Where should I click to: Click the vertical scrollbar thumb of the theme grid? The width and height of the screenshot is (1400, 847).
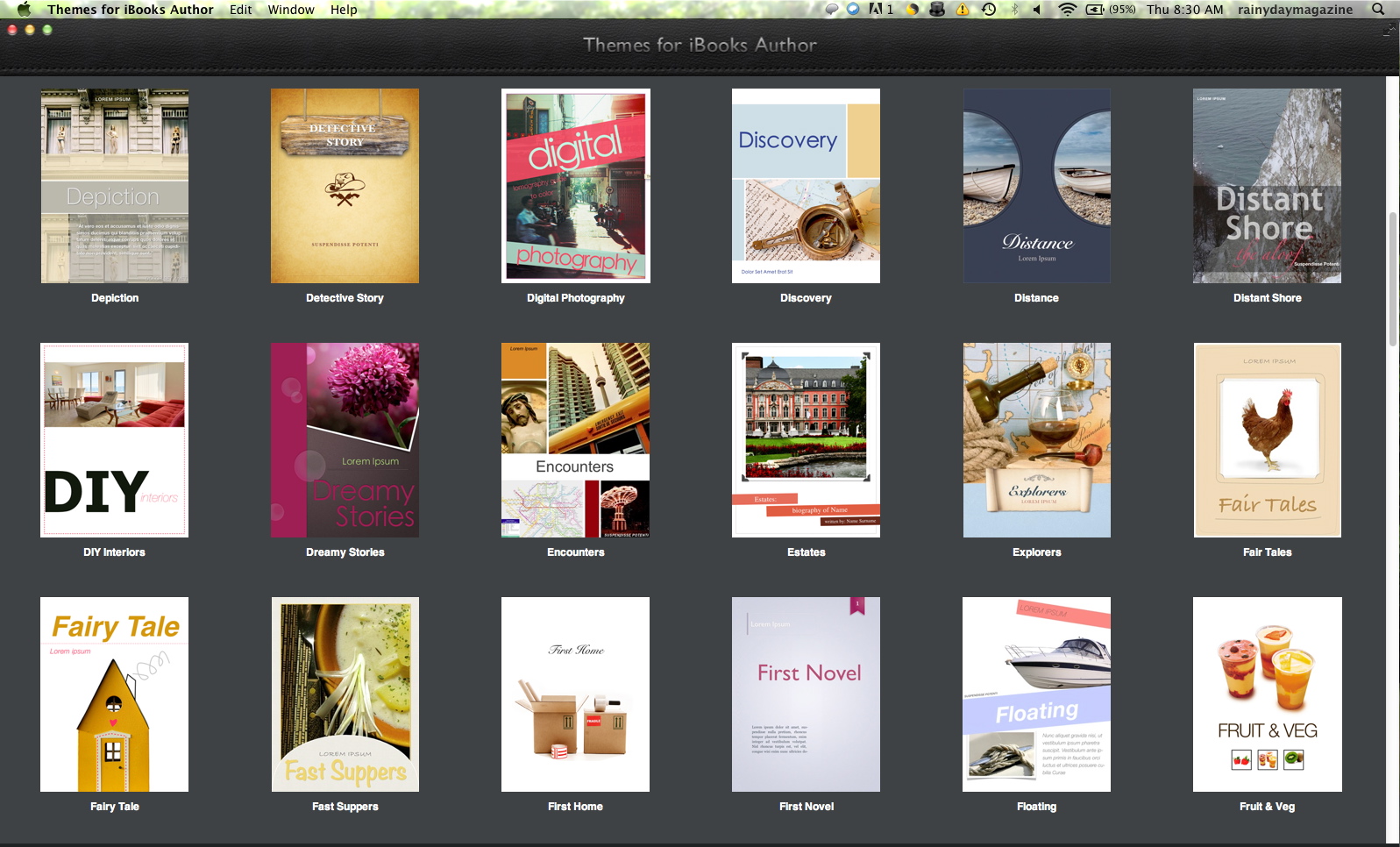pyautogui.click(x=1393, y=279)
